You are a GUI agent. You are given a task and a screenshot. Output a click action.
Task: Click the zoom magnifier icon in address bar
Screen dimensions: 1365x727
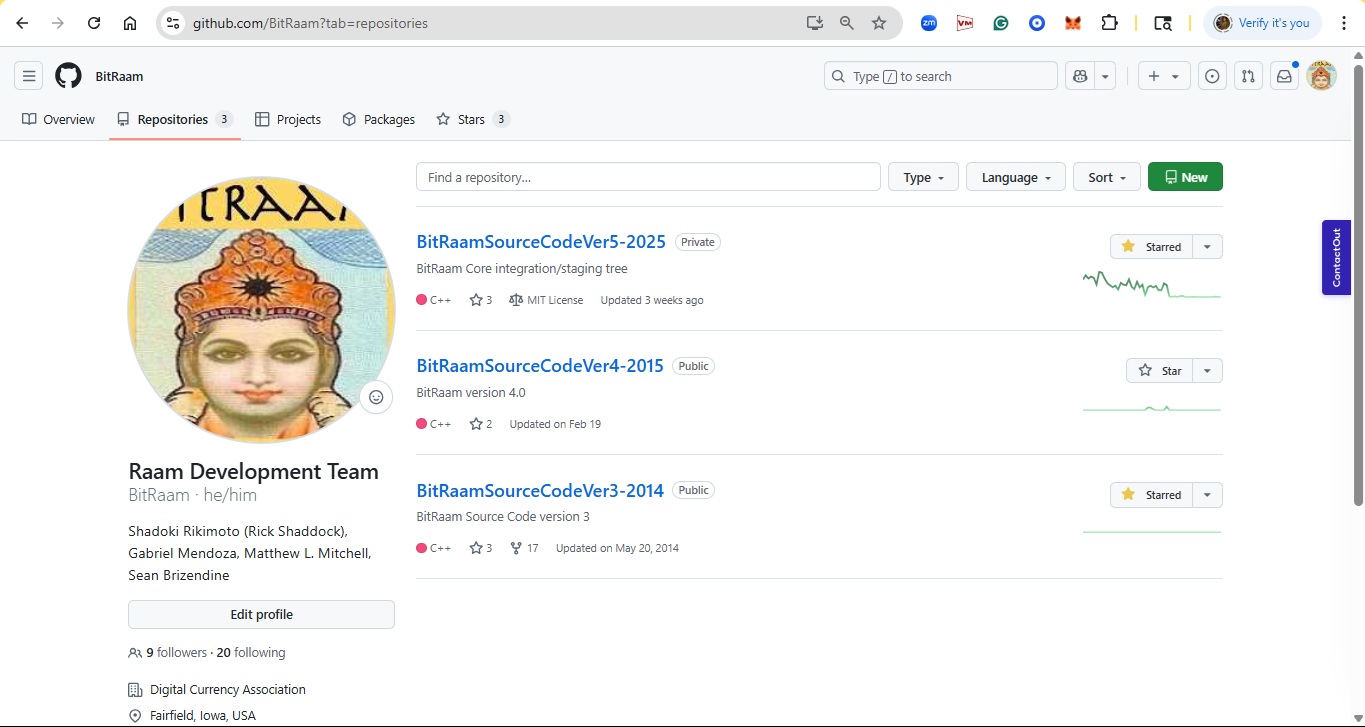tap(847, 23)
